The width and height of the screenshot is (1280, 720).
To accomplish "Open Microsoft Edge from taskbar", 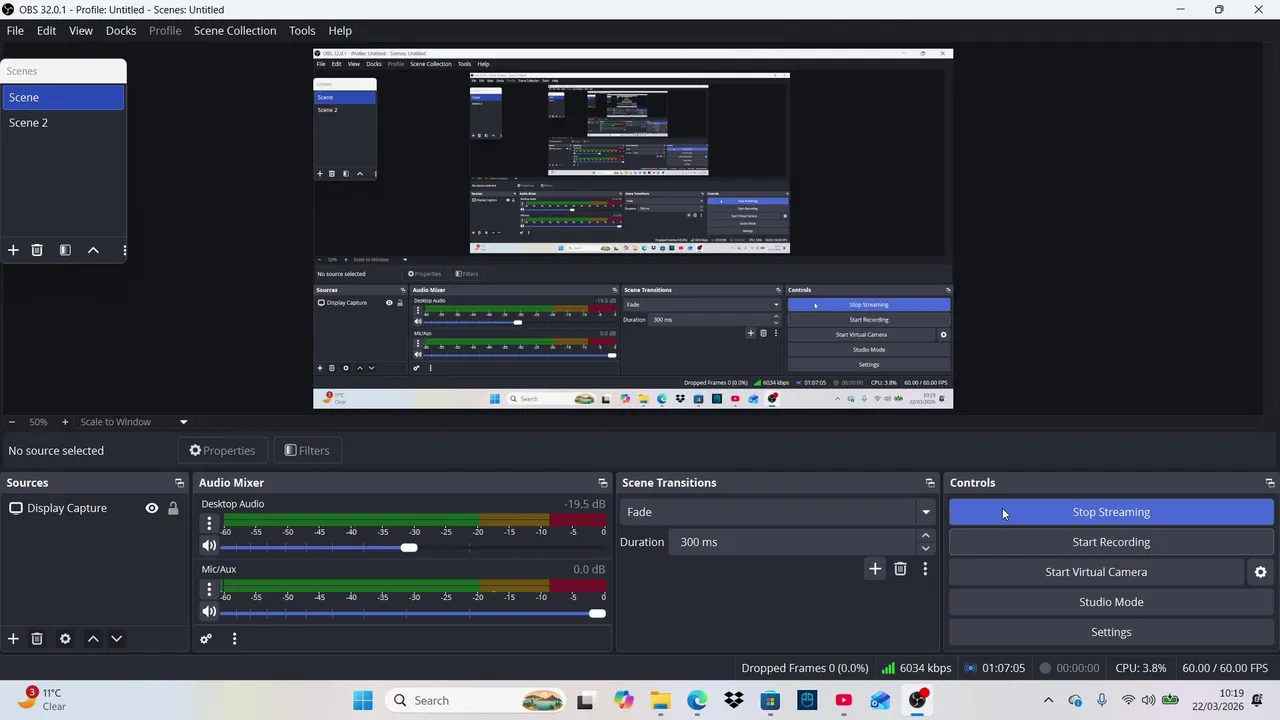I will pos(697,700).
